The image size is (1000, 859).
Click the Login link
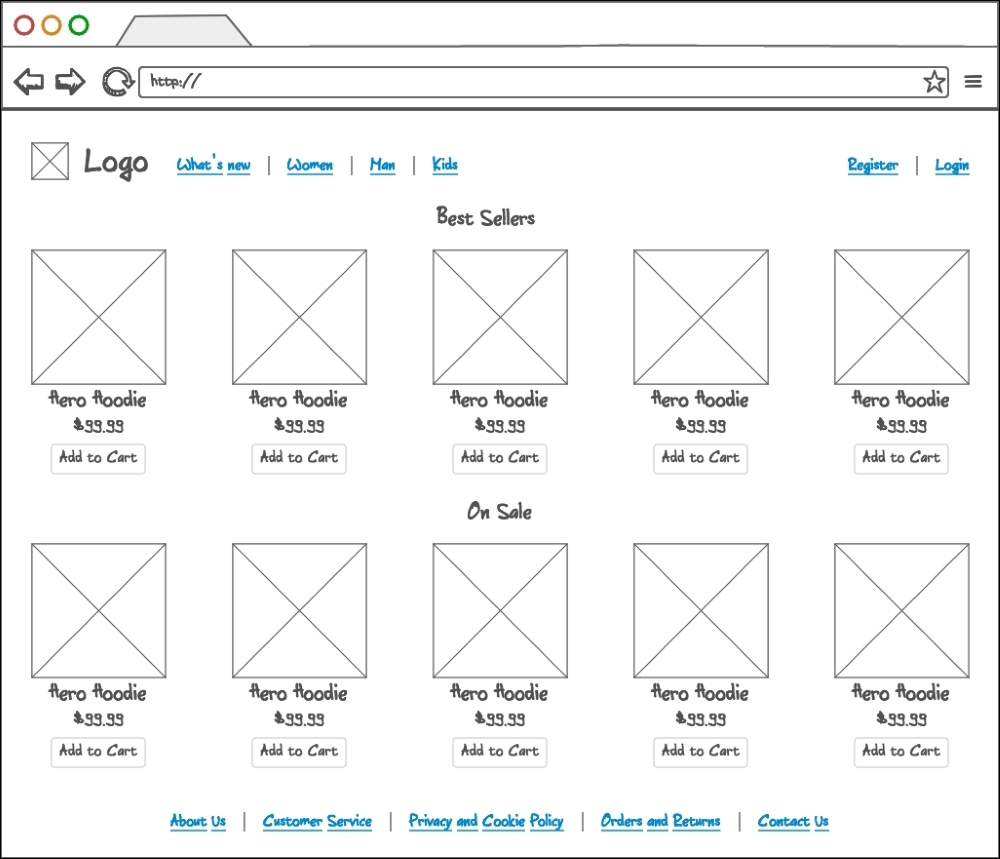pyautogui.click(x=951, y=164)
